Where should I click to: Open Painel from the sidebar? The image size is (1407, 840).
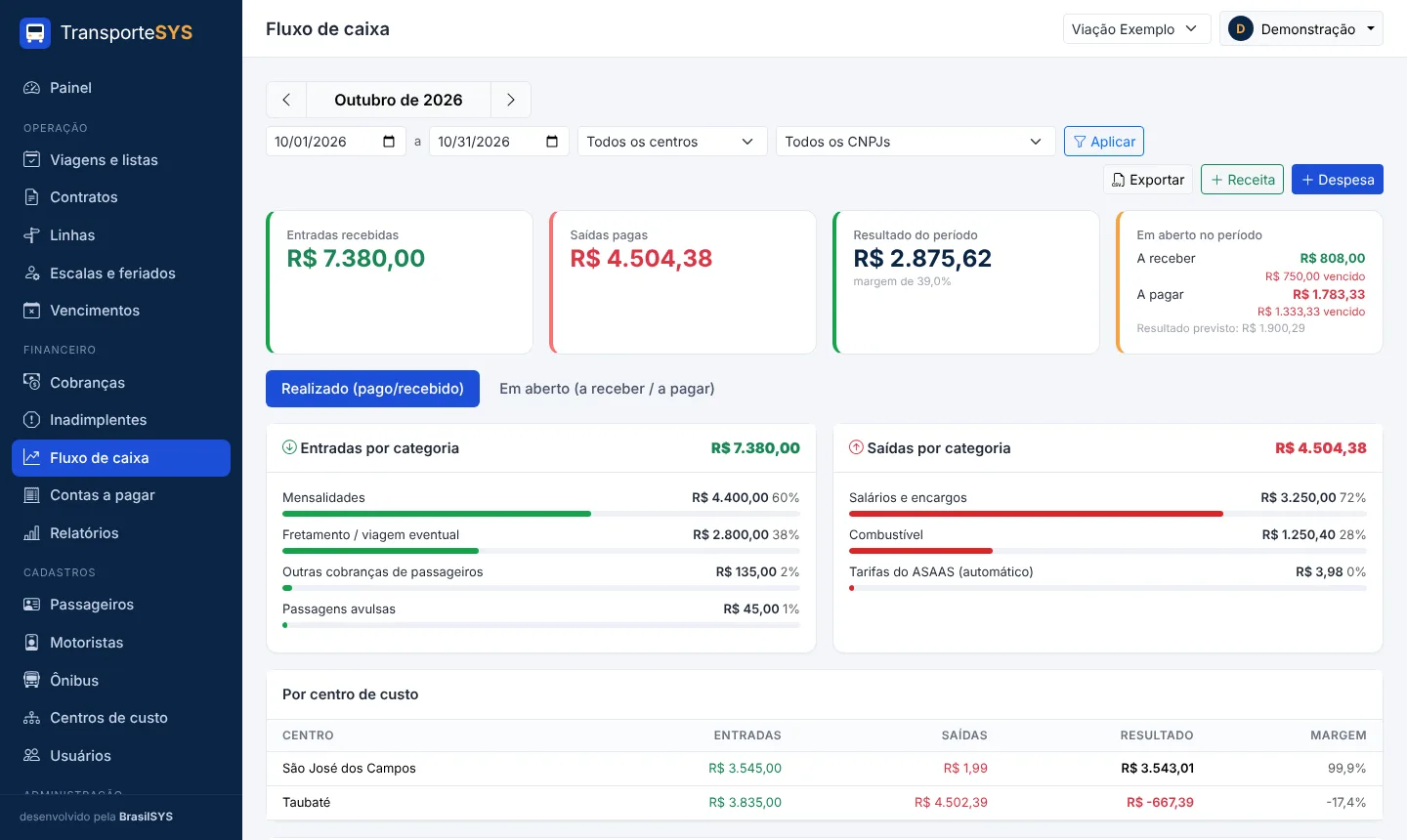(x=121, y=88)
